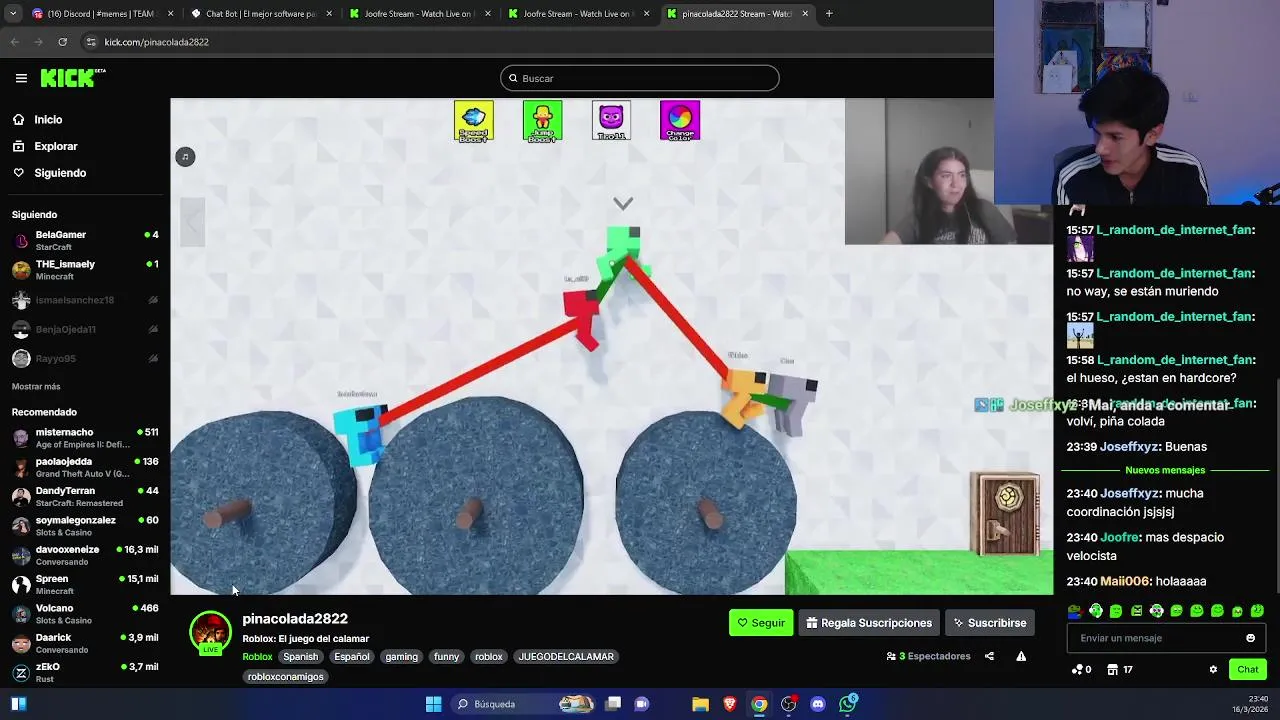Focus the Buscar search field
This screenshot has height=720, width=1280.
pyautogui.click(x=640, y=78)
